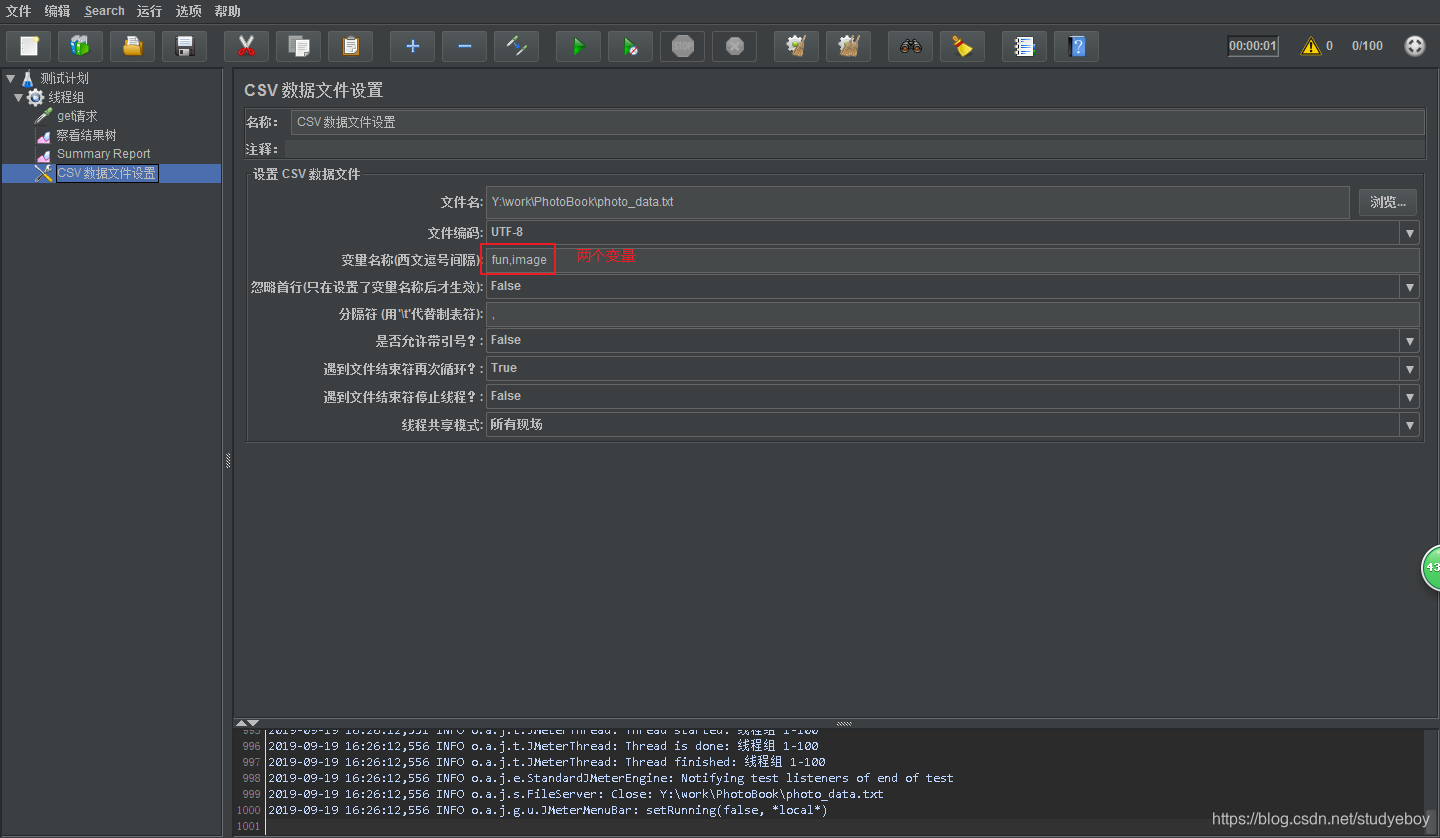Viewport: 1440px width, 838px height.
Task: Open Search with binoculars icon
Action: [910, 46]
